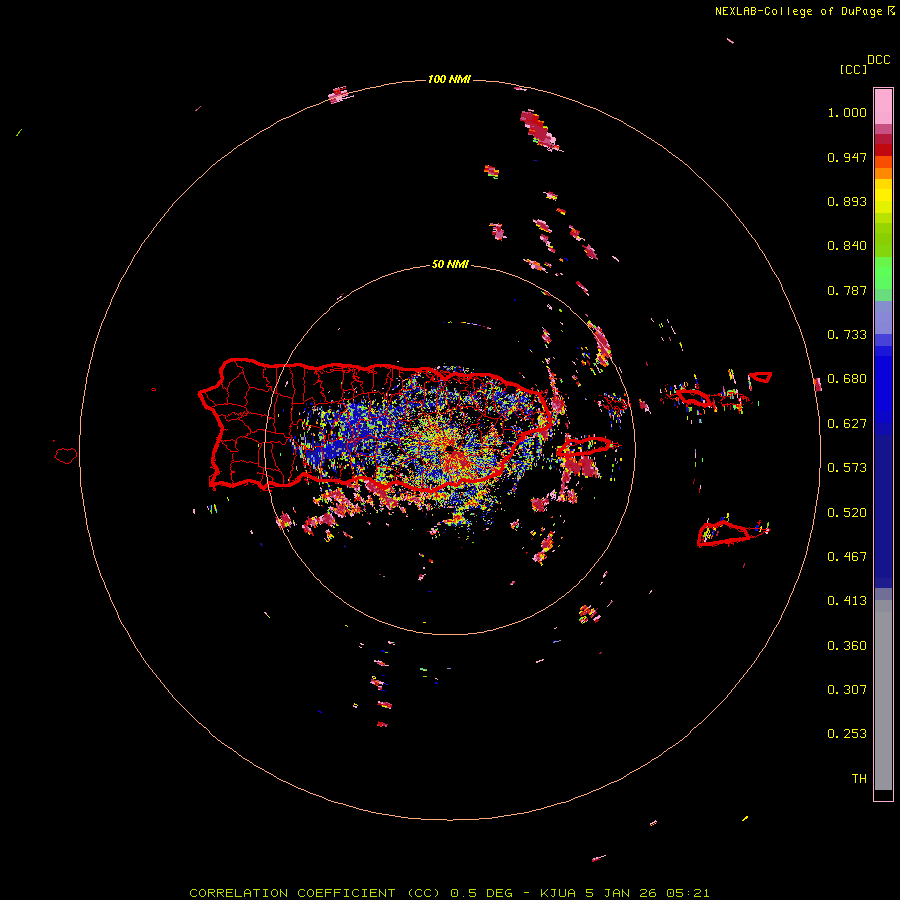This screenshot has width=900, height=900.
Task: Pick the lavender-blue color bar segment
Action: click(x=883, y=317)
